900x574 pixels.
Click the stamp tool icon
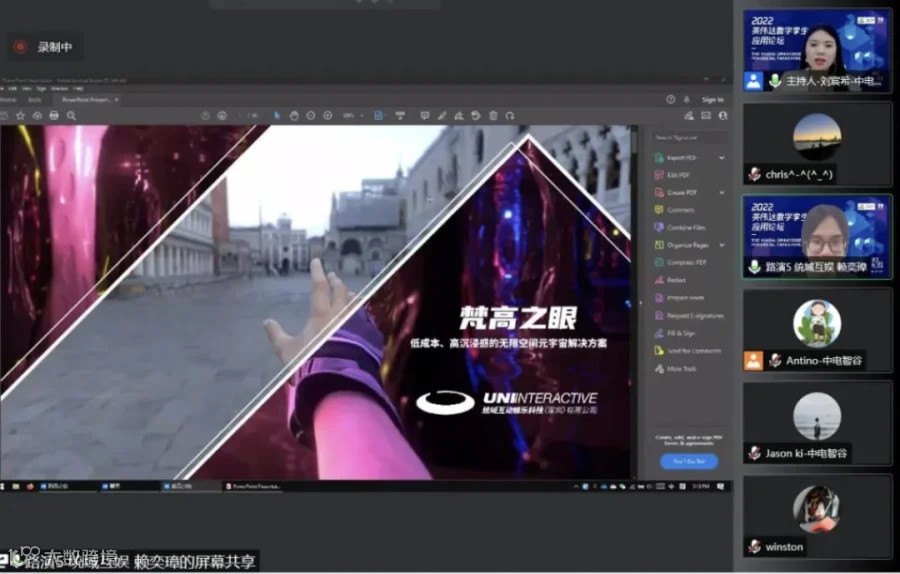pos(476,115)
